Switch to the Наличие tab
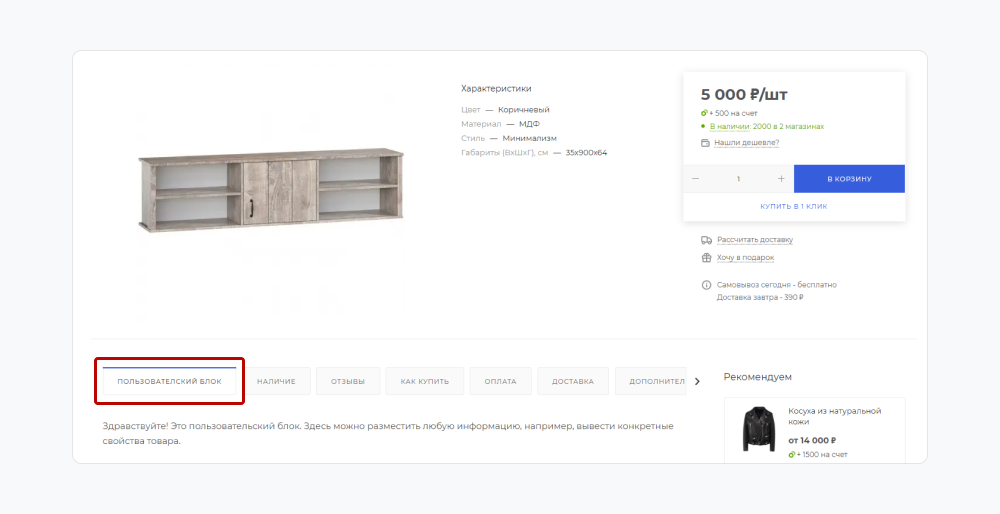The image size is (1000, 514). (276, 381)
